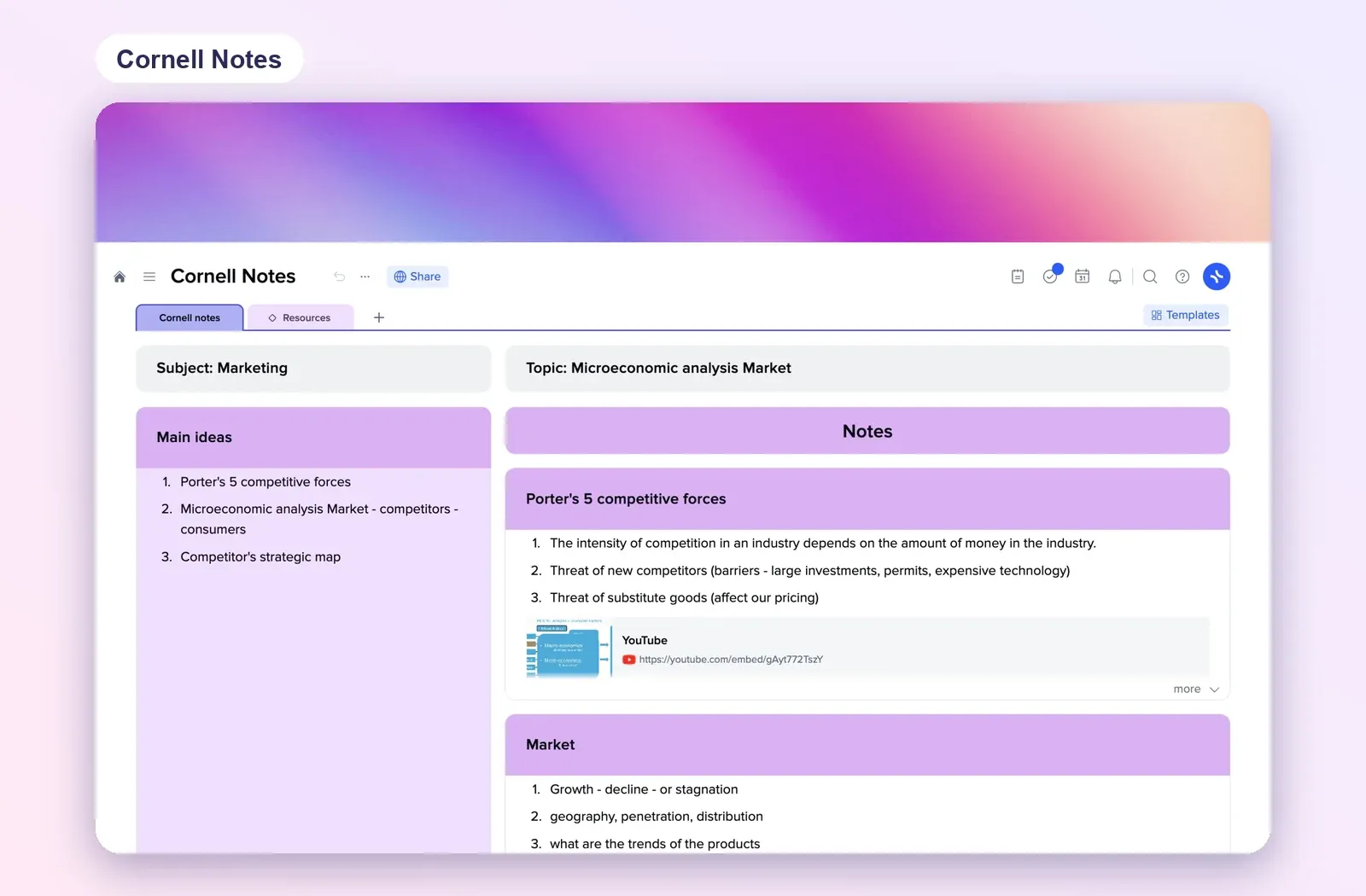1366x896 pixels.
Task: Expand Porter's card with 'more' chevron
Action: [1196, 689]
